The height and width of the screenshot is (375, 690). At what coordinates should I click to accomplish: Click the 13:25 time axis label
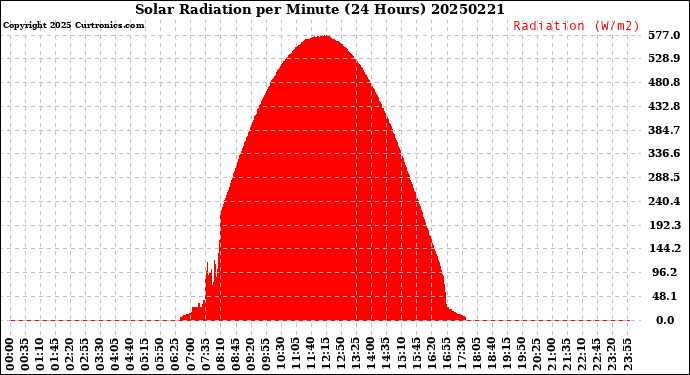coord(356,355)
